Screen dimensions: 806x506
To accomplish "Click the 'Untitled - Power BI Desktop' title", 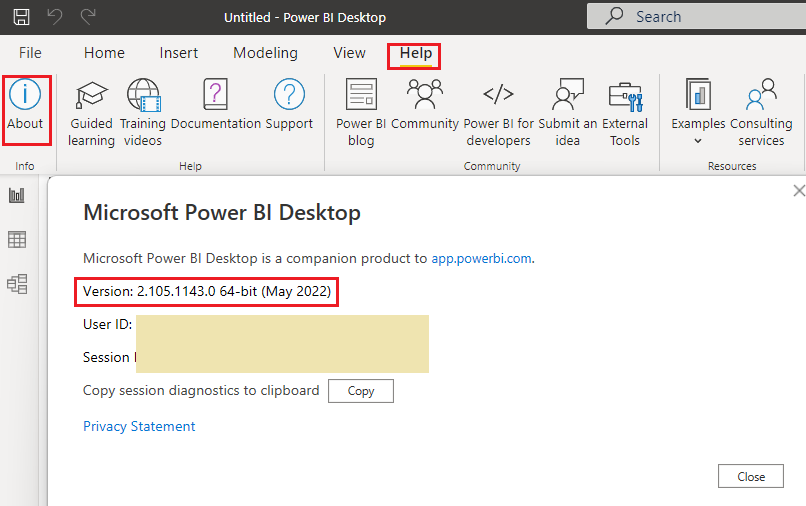I will (x=305, y=17).
